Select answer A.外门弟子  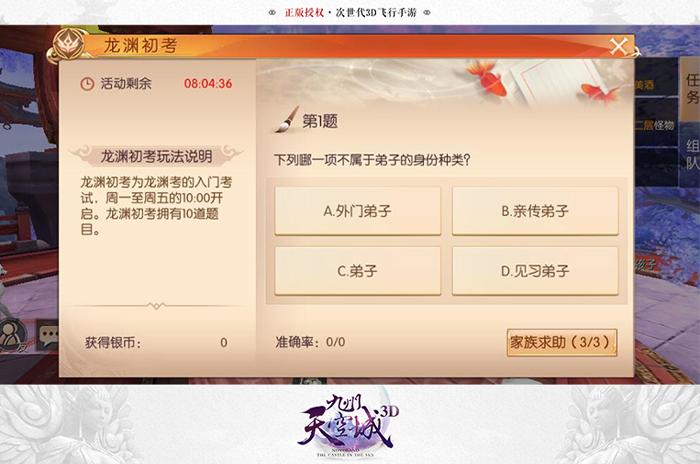pos(358,211)
